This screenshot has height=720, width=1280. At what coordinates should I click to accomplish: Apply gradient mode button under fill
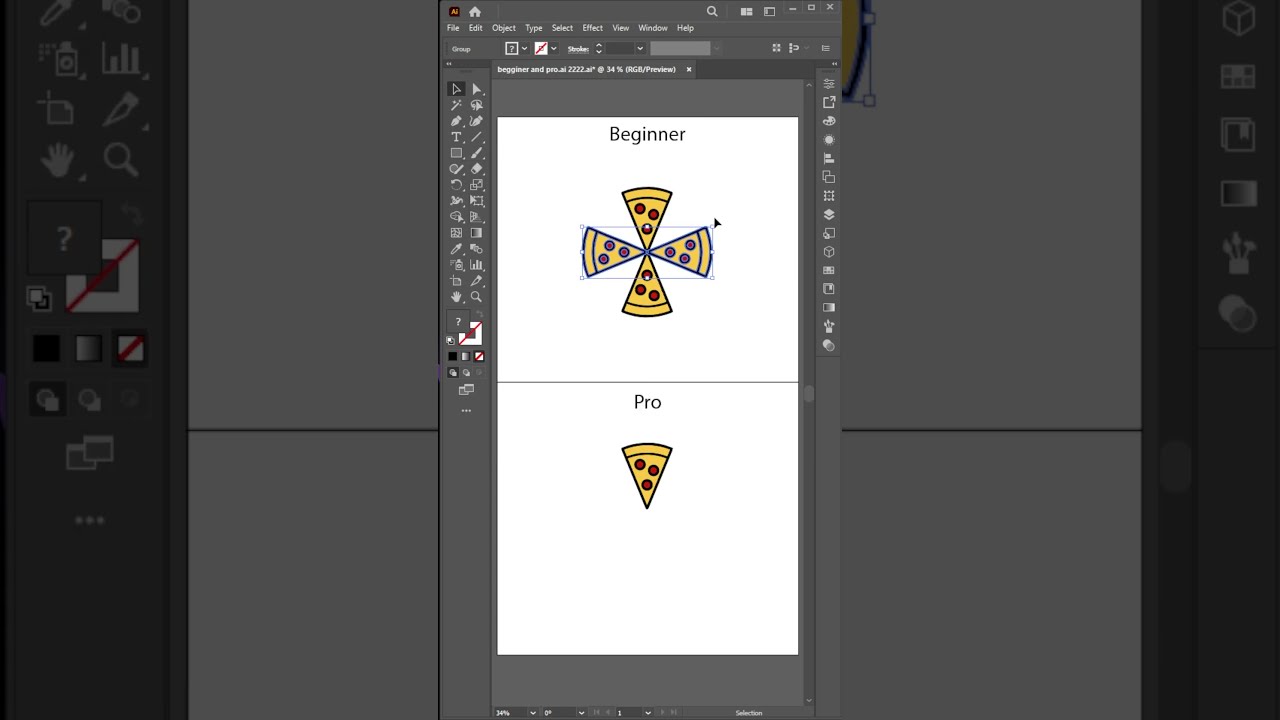(x=465, y=356)
